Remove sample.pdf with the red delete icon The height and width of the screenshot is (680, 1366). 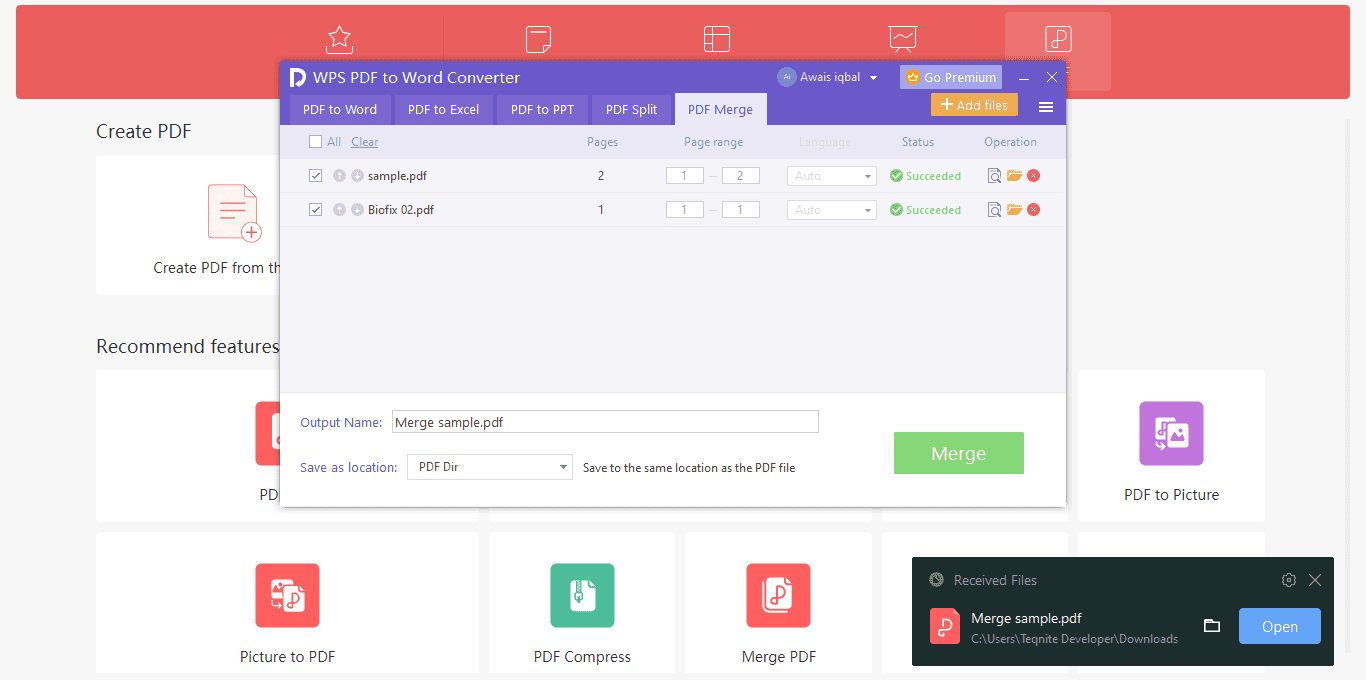tap(1033, 175)
